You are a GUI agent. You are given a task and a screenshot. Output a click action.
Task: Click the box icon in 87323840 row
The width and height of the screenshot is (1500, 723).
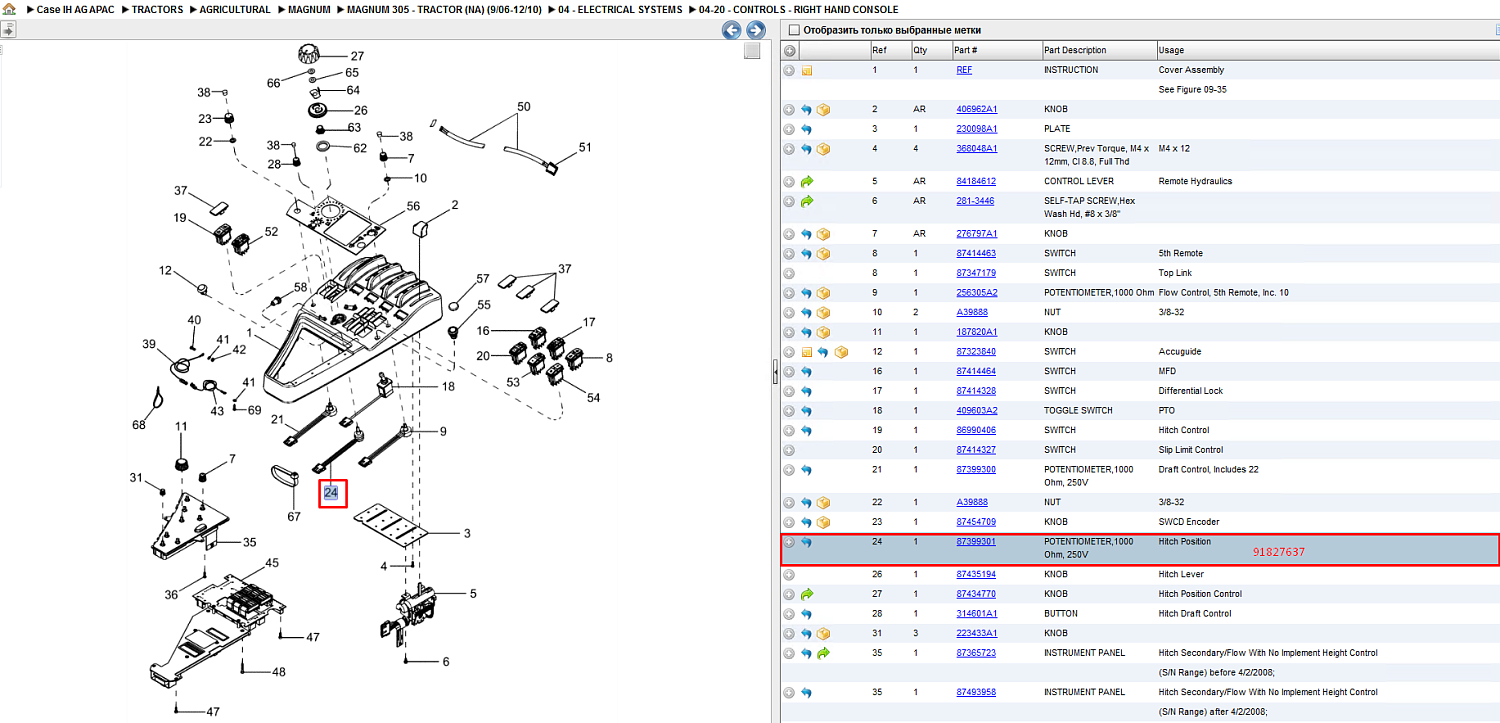point(840,352)
